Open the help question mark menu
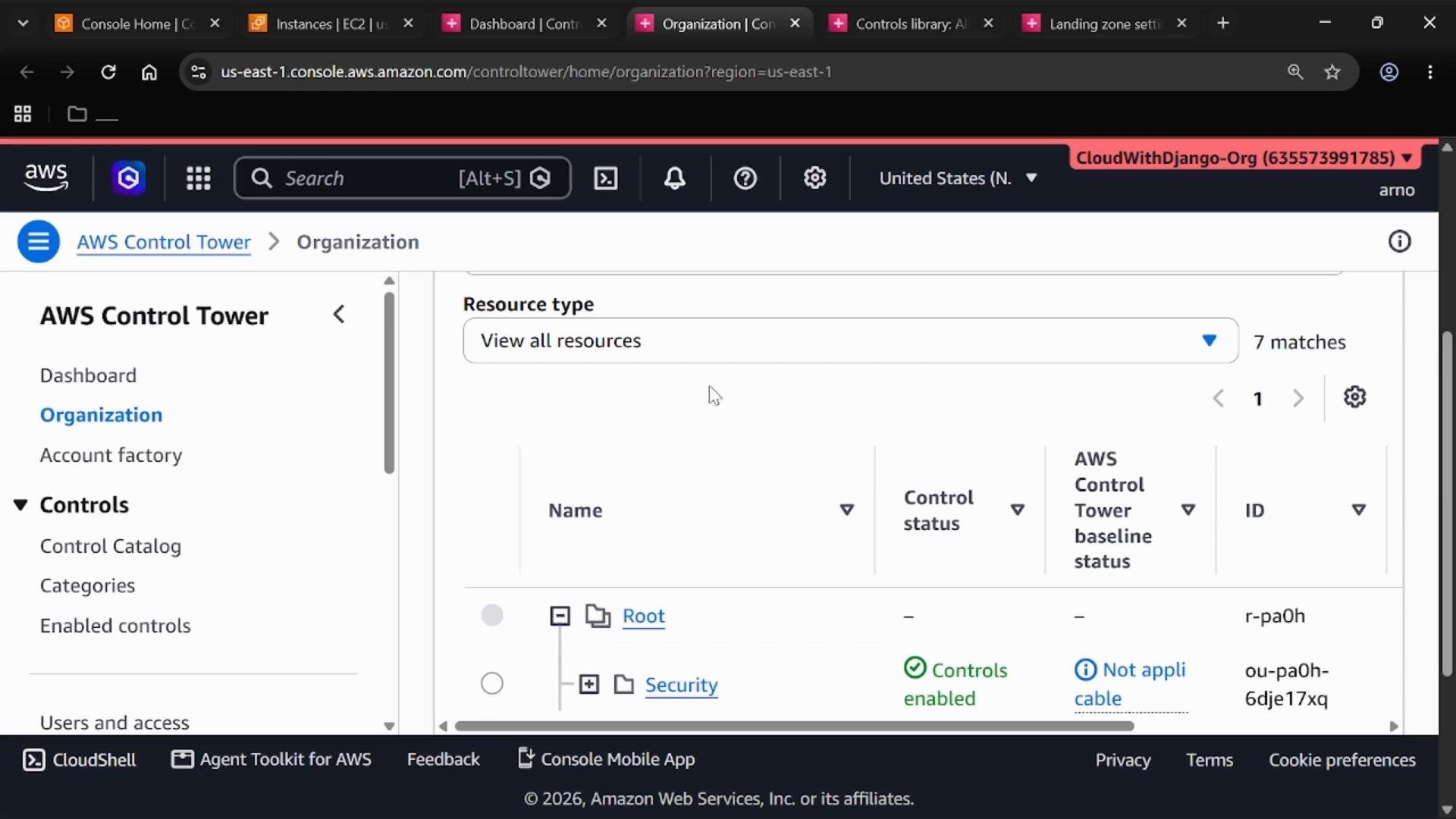Image resolution: width=1456 pixels, height=819 pixels. pyautogui.click(x=745, y=178)
